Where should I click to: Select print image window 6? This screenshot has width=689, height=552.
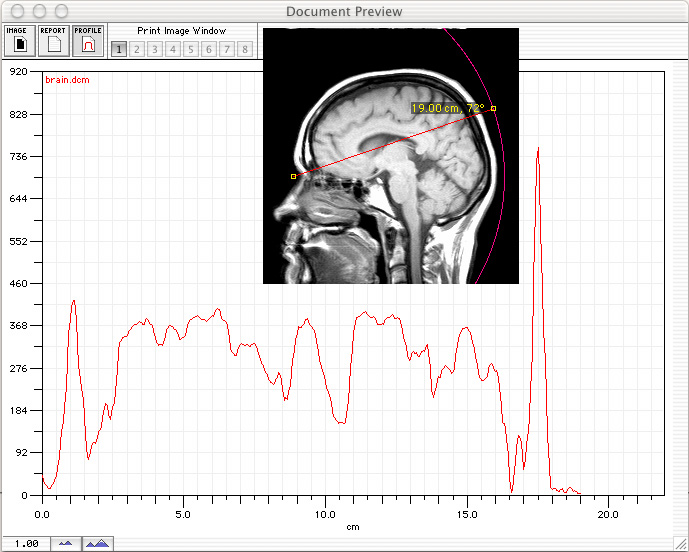click(209, 49)
